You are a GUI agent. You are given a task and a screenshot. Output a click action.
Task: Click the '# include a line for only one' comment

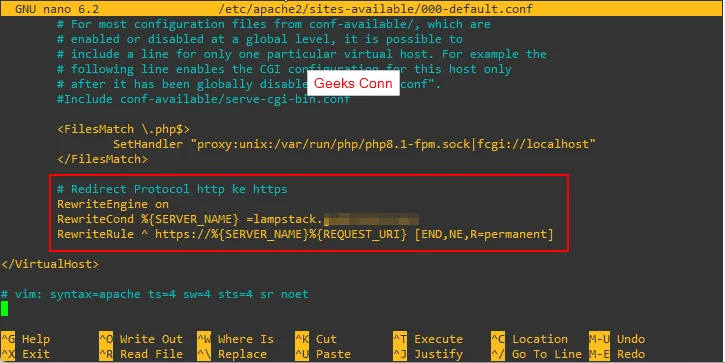click(301, 54)
